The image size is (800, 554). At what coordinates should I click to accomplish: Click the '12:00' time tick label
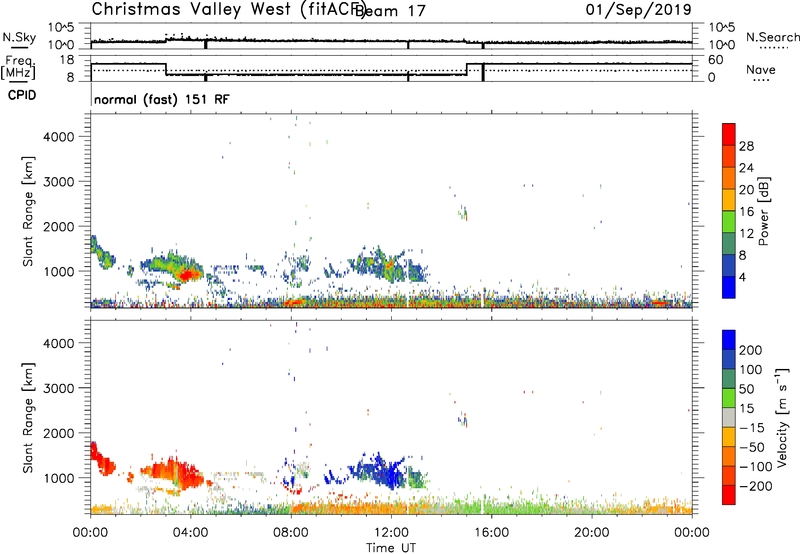point(391,533)
